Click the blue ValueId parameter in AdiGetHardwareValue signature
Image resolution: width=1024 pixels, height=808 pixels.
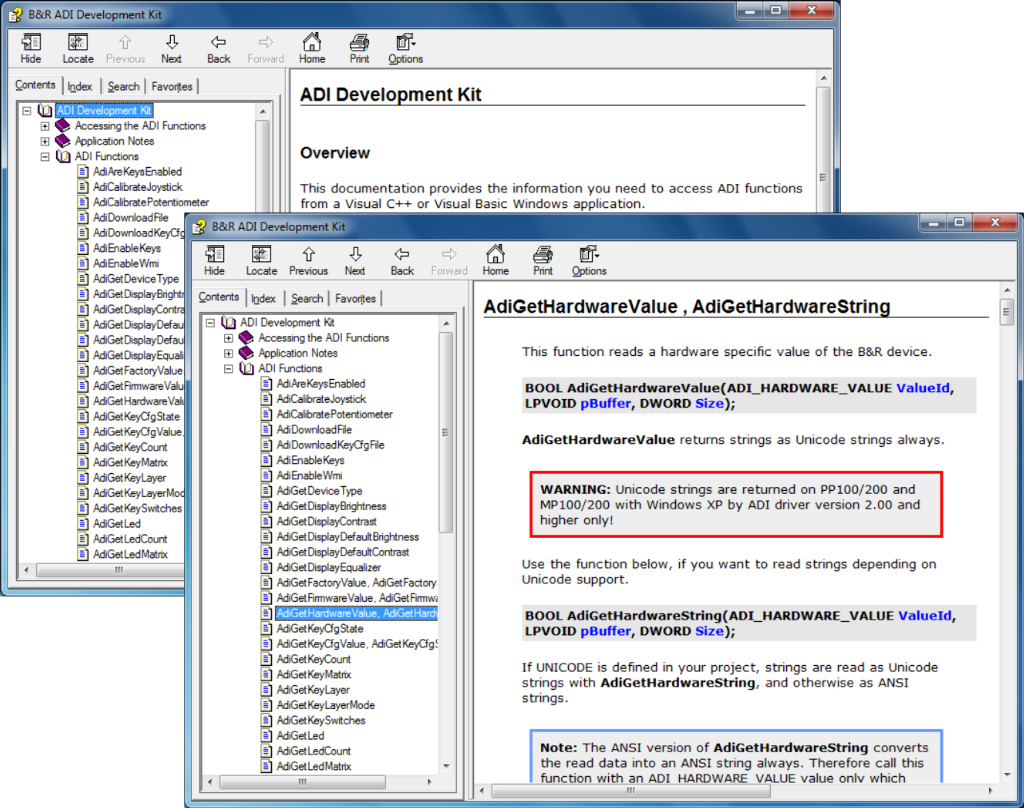click(x=923, y=388)
